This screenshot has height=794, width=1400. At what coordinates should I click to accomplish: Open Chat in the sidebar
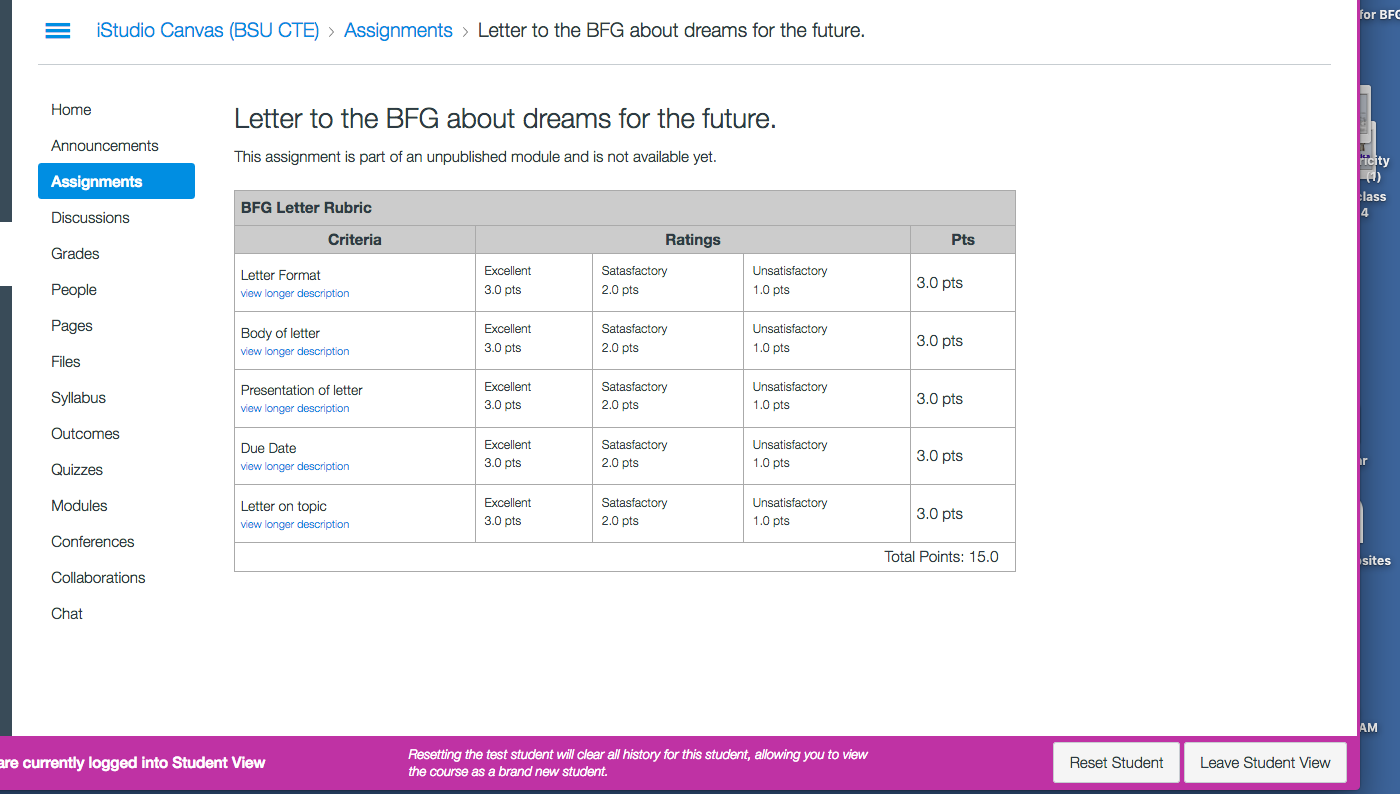(x=67, y=614)
